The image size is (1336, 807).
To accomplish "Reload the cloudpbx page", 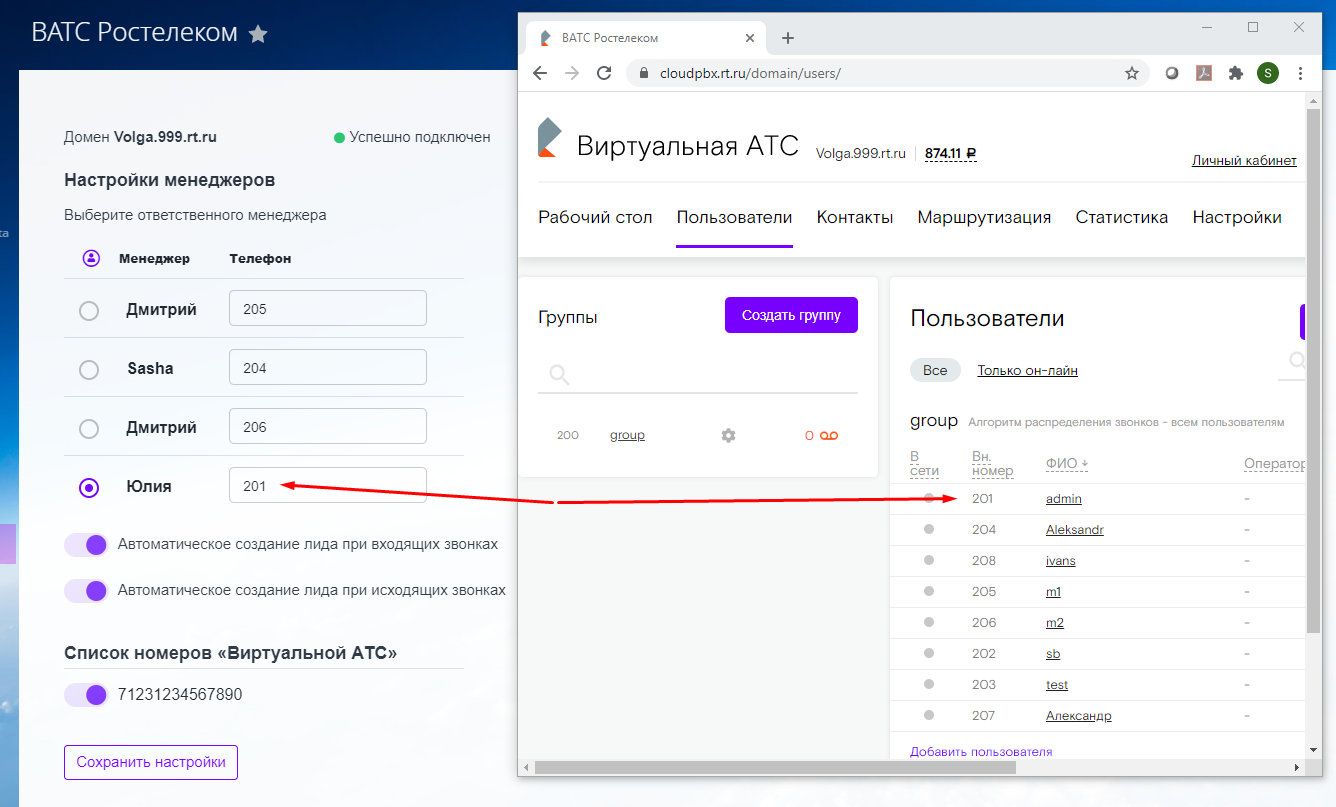I will click(604, 73).
